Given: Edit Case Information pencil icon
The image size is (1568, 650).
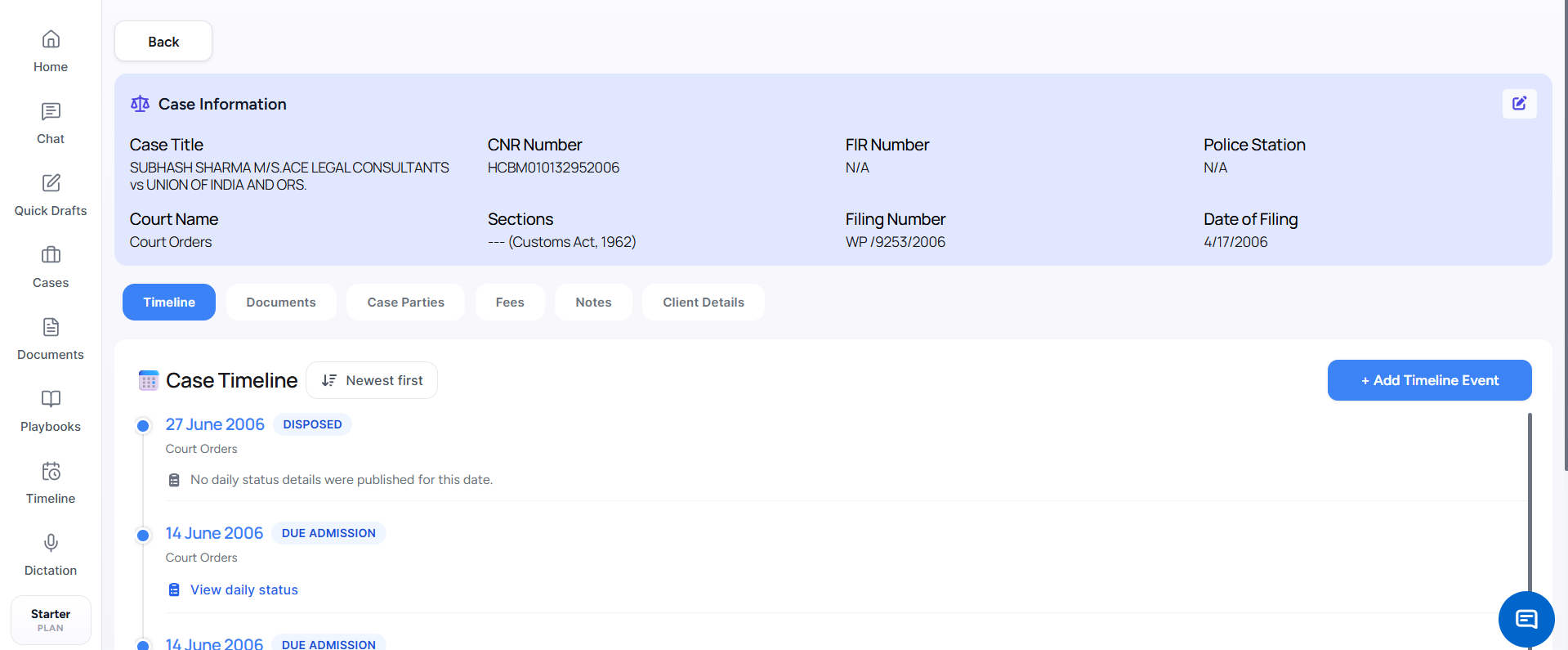Looking at the screenshot, I should [x=1519, y=104].
